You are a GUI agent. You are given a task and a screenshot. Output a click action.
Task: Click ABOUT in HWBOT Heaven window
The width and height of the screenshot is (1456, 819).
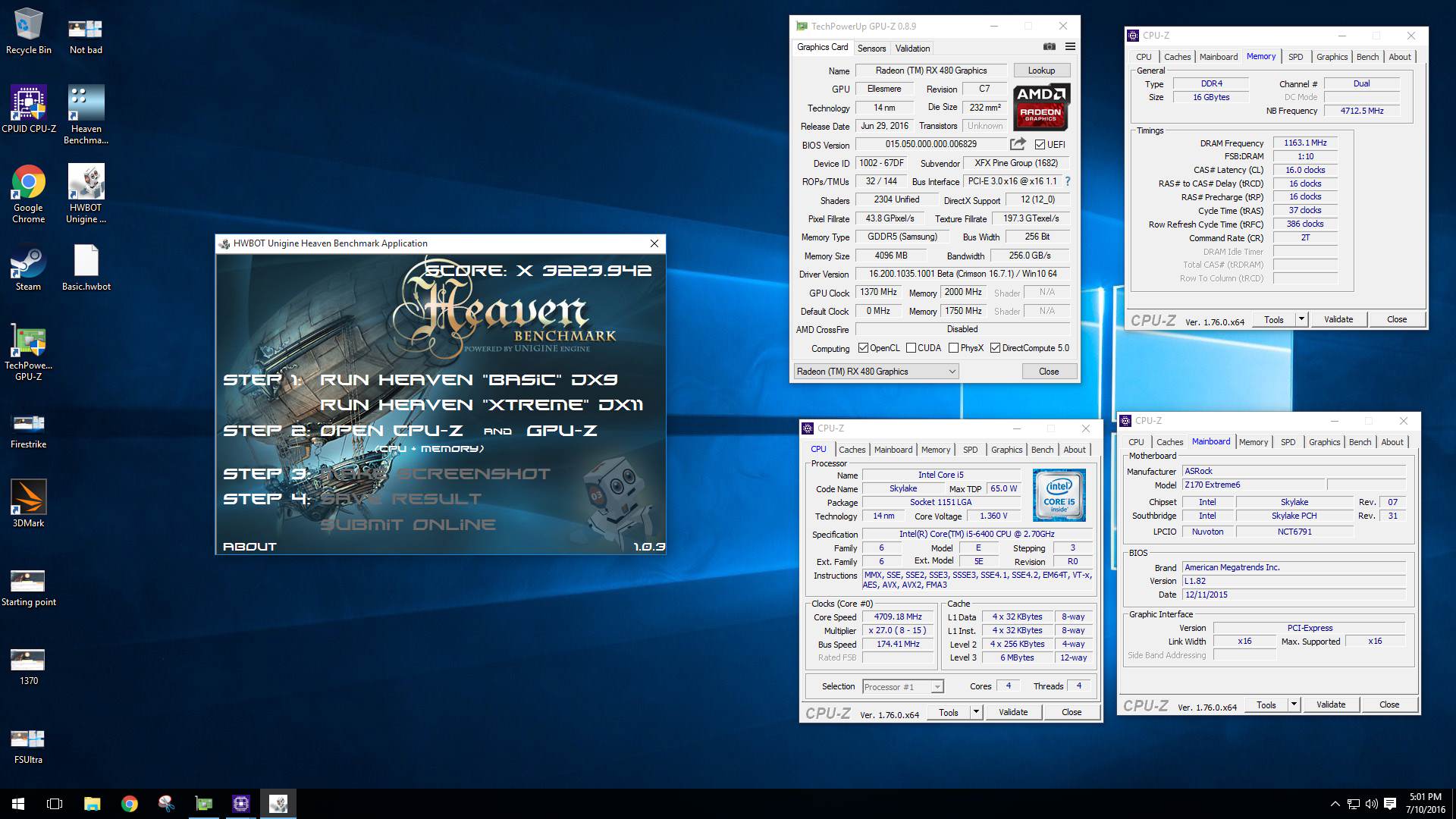coord(249,546)
